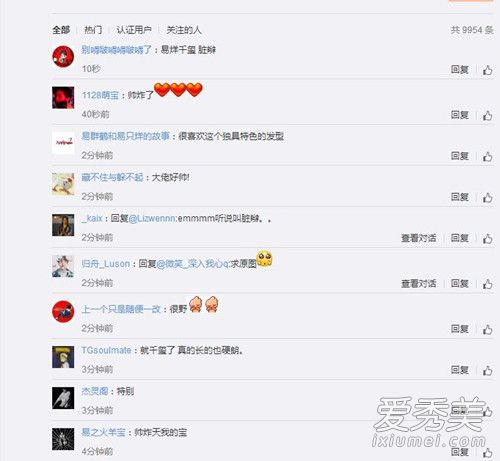The width and height of the screenshot is (500, 461).
Task: Expand 查看对话 on _kaix's comment
Action: [x=418, y=238]
